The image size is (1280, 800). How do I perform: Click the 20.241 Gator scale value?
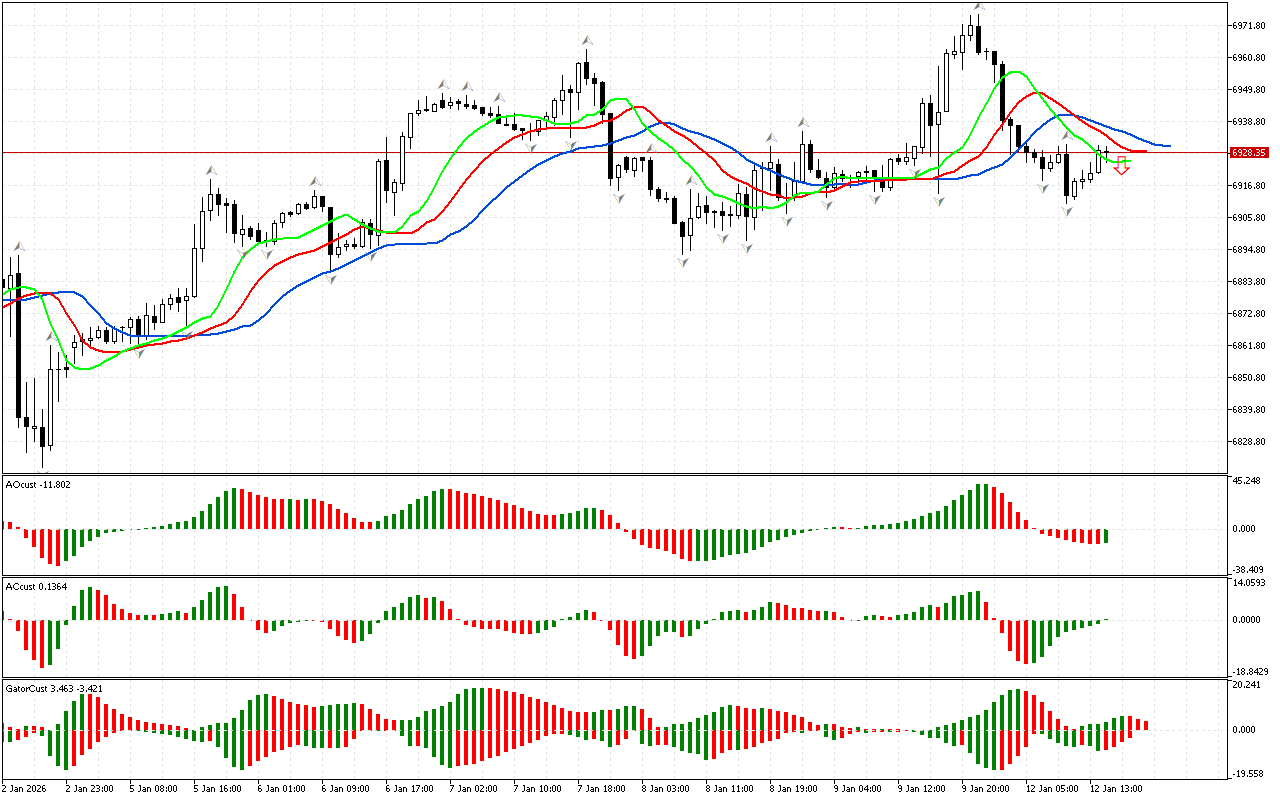tap(1248, 685)
